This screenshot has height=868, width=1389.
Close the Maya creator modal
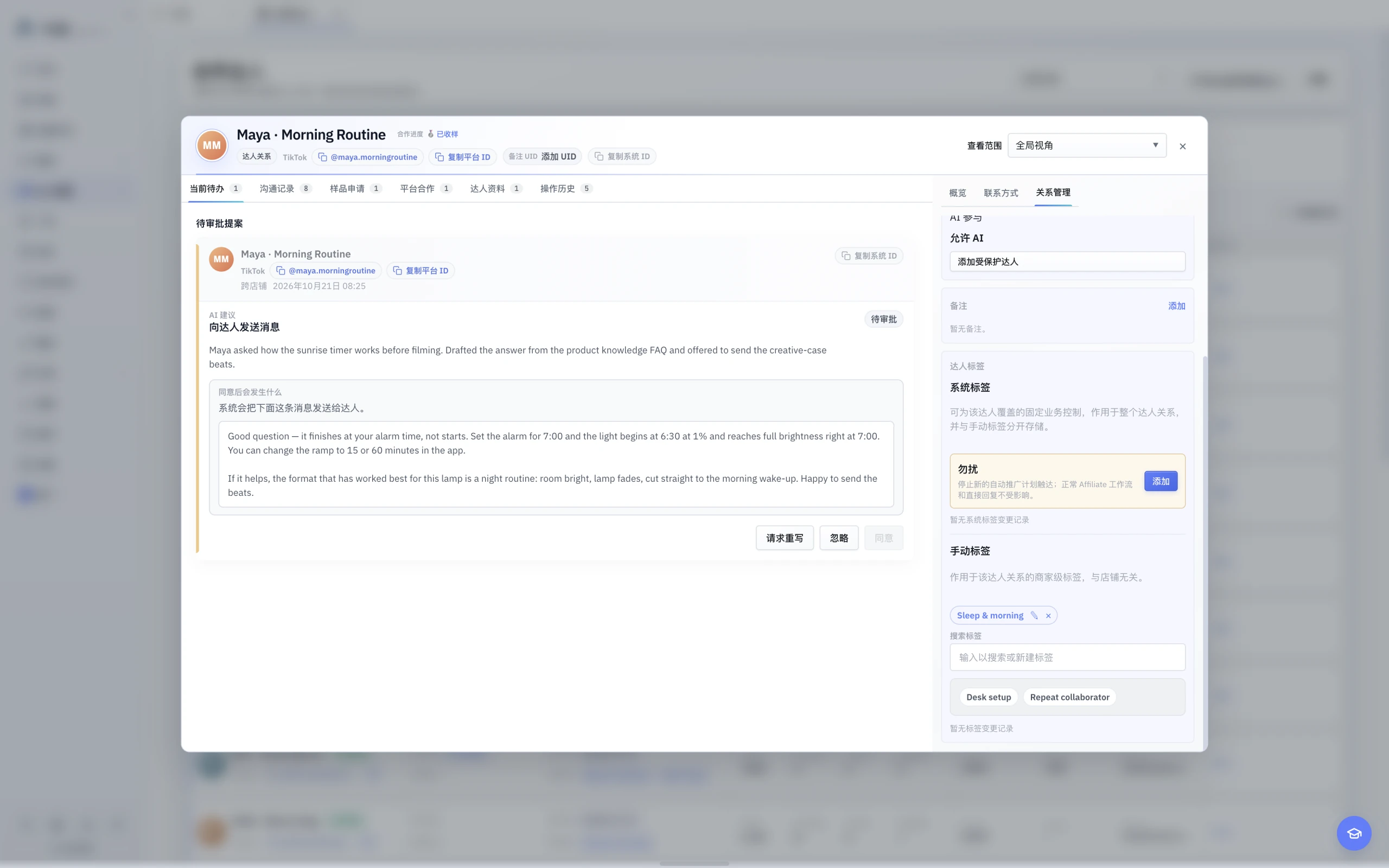point(1182,146)
